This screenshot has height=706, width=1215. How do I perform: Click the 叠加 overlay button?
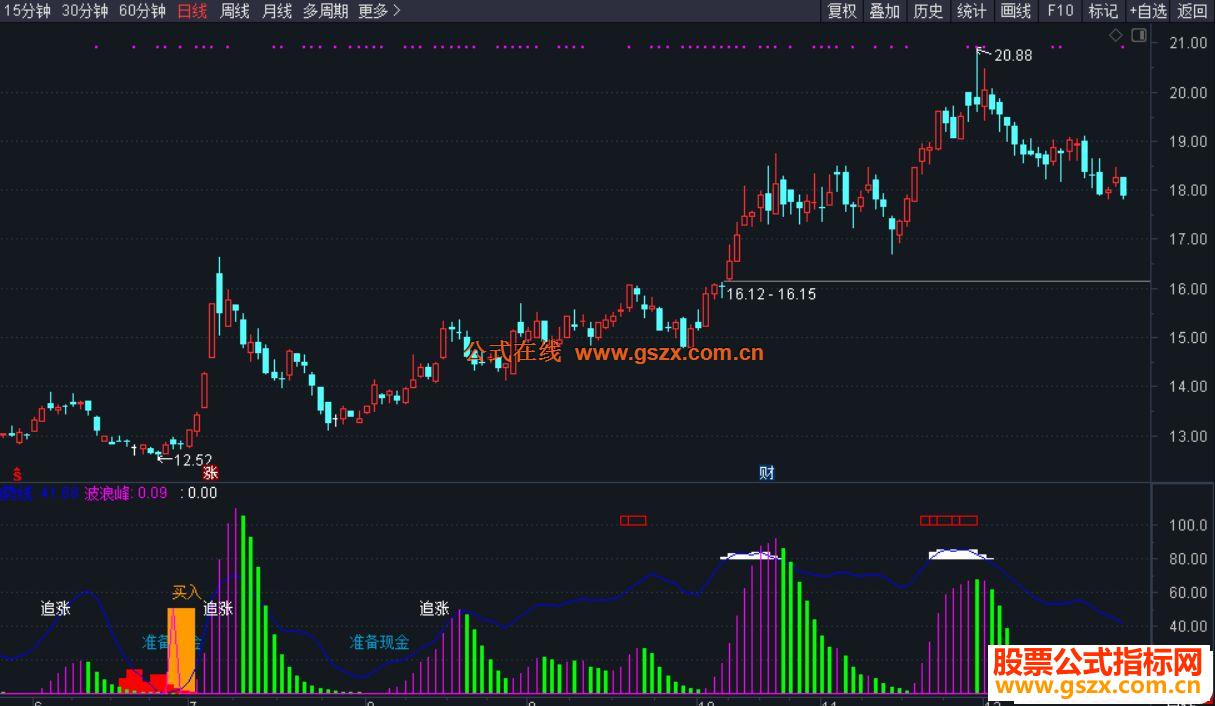(x=885, y=11)
